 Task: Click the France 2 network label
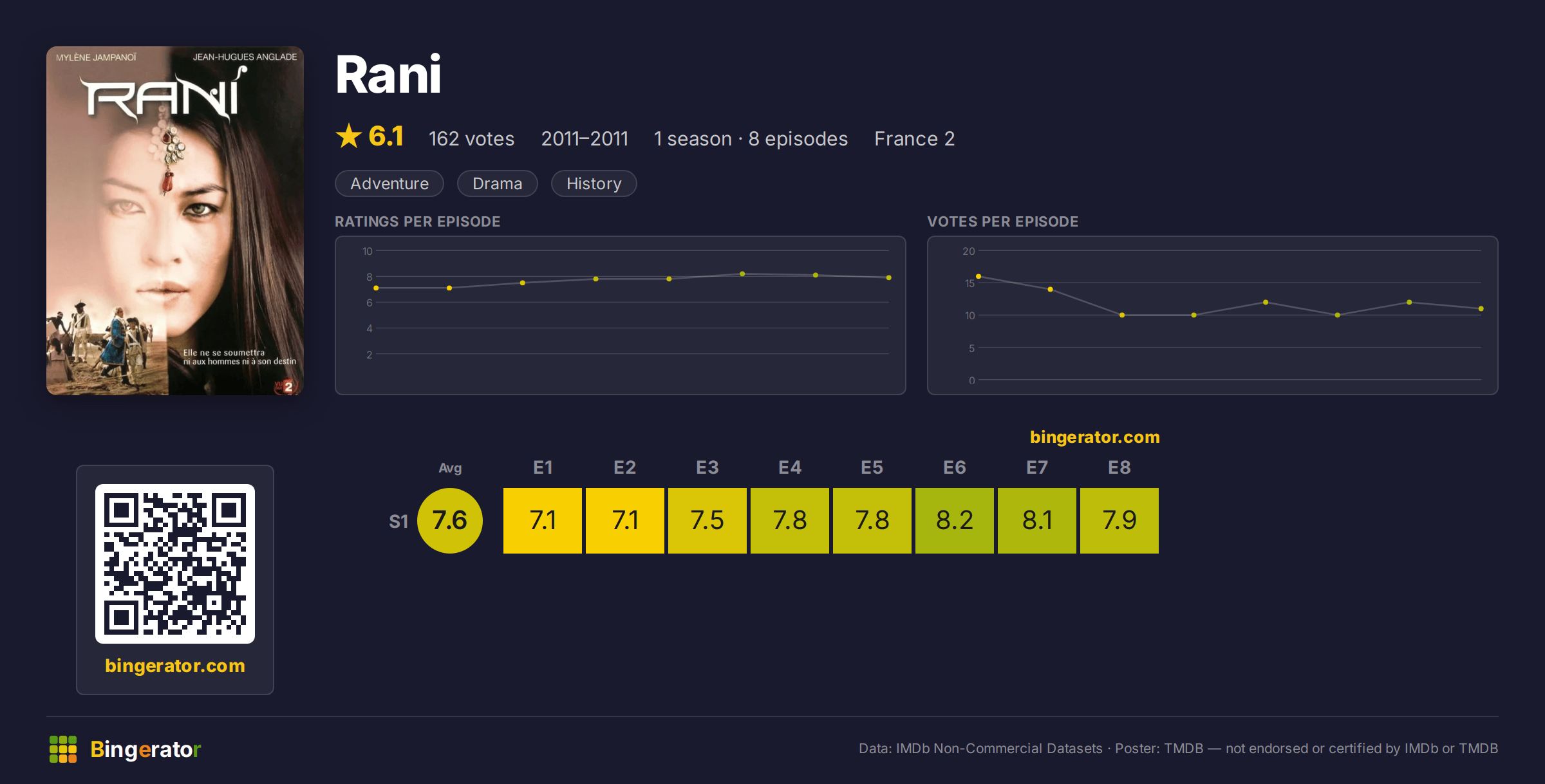click(x=914, y=138)
